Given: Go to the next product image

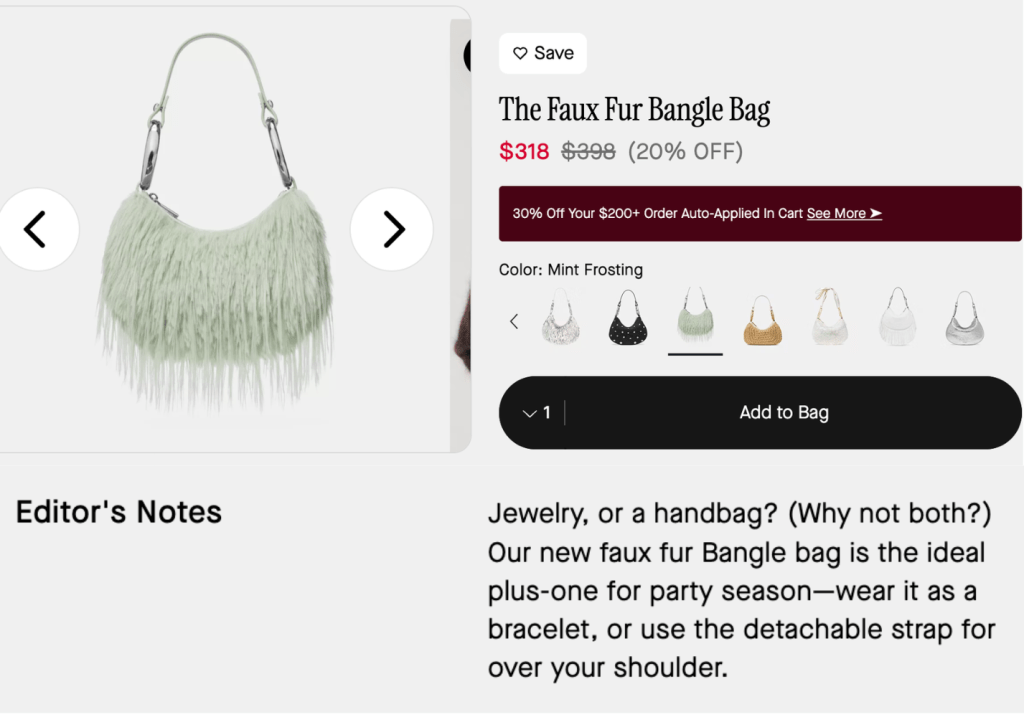Looking at the screenshot, I should point(392,229).
